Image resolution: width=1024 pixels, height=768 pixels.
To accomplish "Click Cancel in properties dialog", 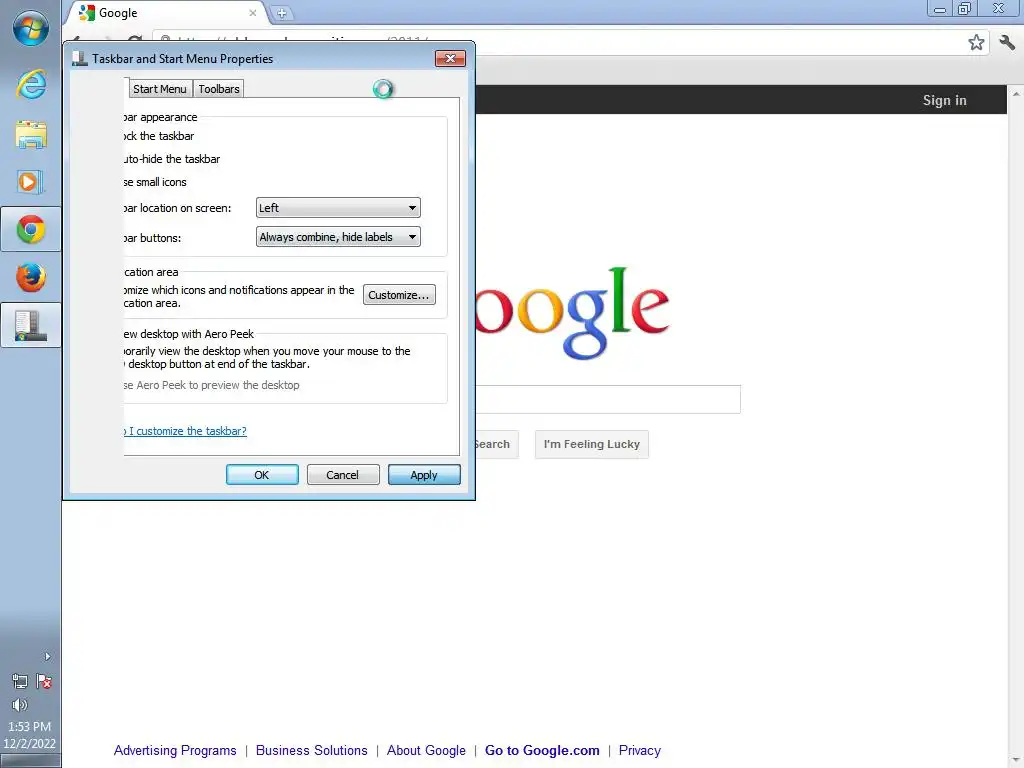I will (343, 475).
